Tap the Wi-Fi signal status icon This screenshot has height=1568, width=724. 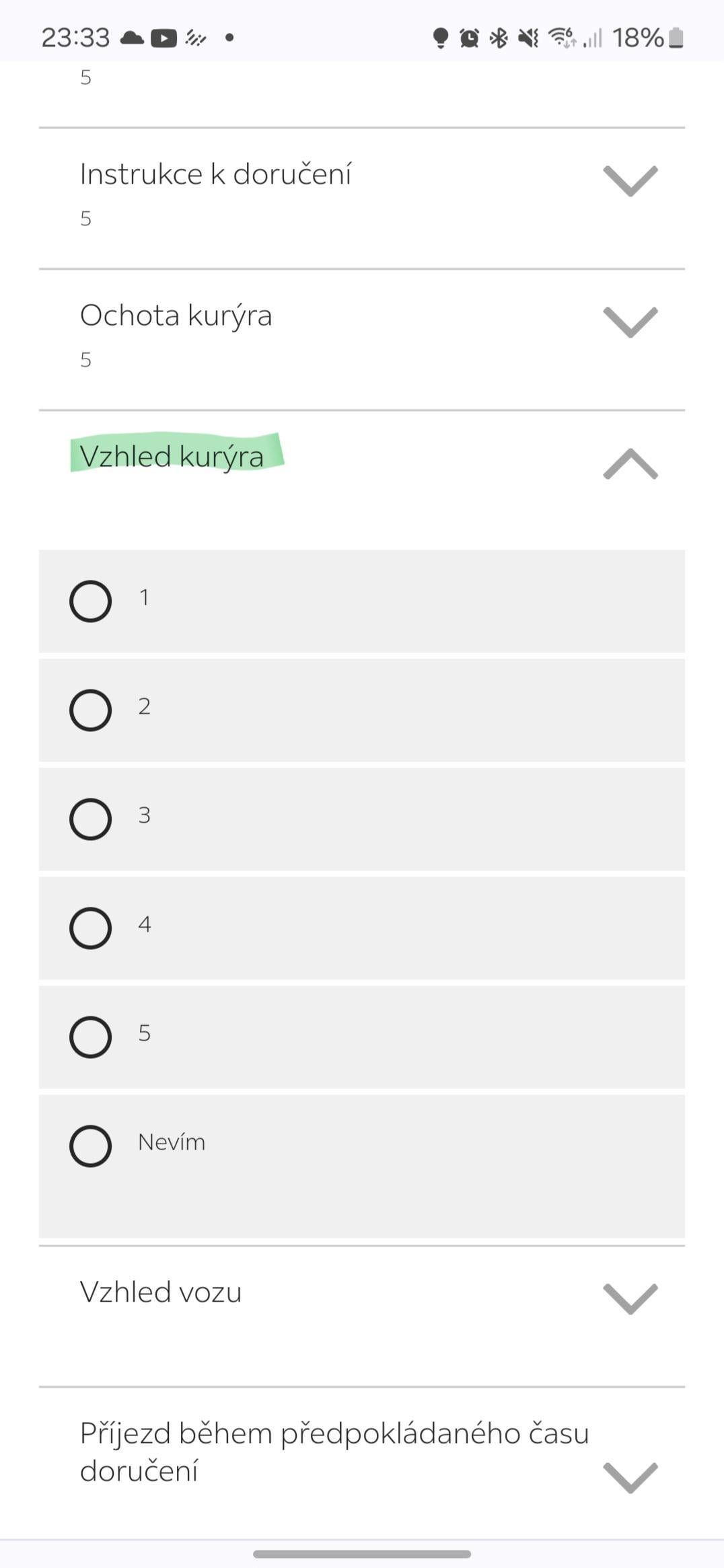[x=562, y=38]
